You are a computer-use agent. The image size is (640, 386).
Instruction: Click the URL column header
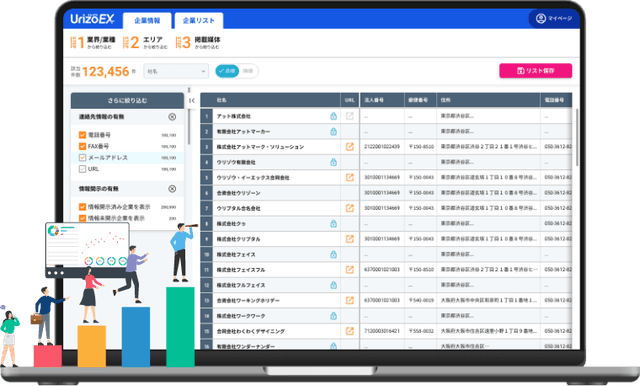pyautogui.click(x=350, y=100)
